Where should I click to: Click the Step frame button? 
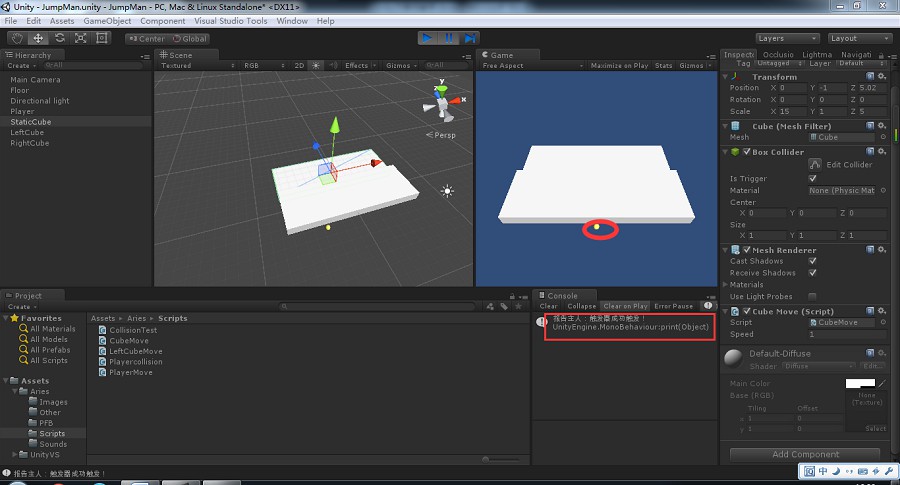(470, 38)
